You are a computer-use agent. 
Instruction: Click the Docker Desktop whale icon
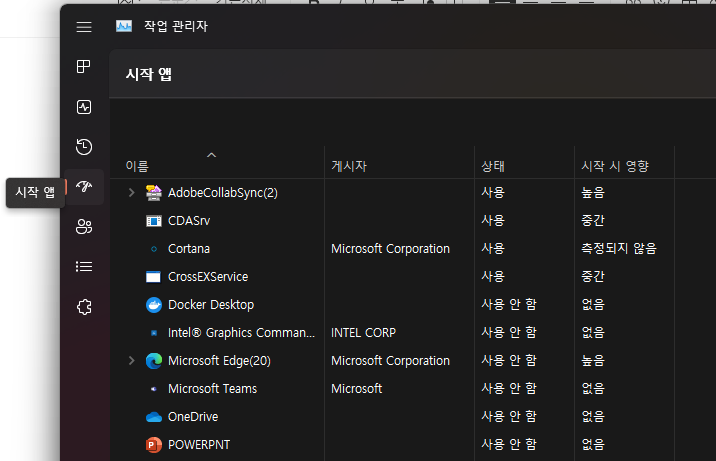click(x=154, y=305)
